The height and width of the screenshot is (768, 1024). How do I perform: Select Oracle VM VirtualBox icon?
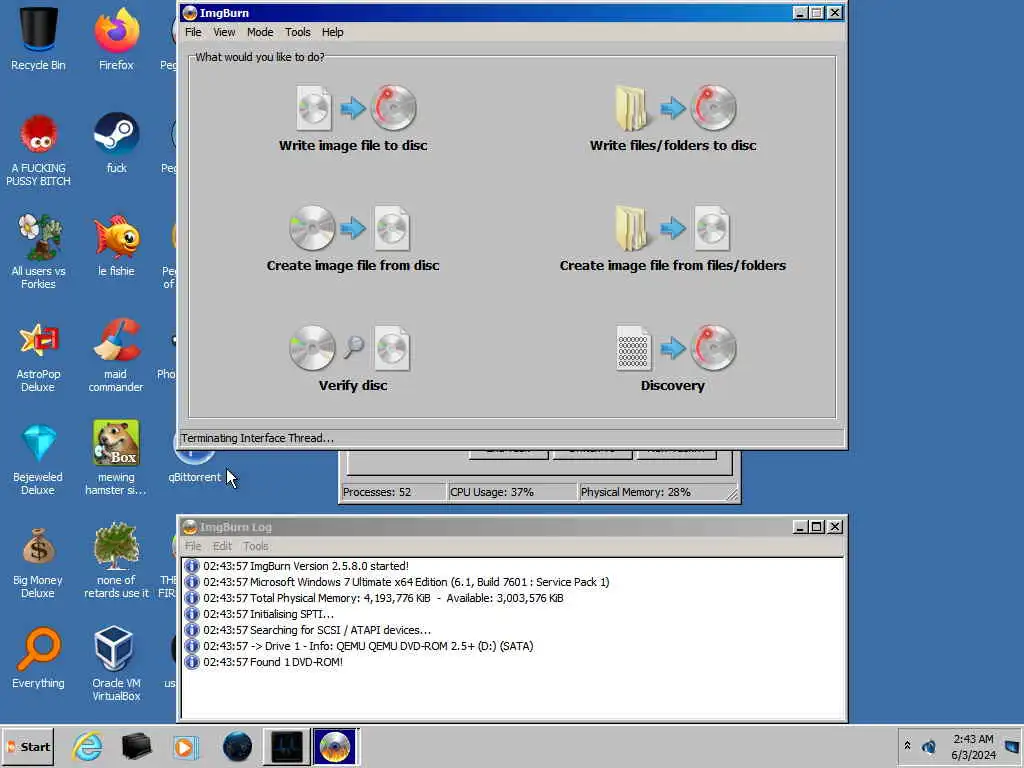coord(116,664)
